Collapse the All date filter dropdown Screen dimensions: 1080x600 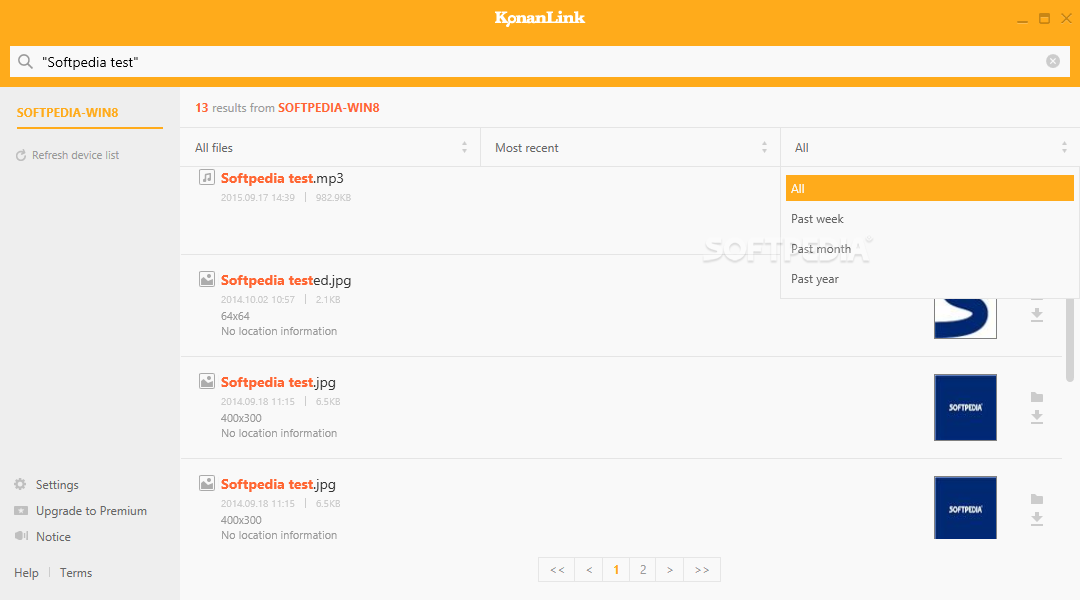(x=930, y=147)
